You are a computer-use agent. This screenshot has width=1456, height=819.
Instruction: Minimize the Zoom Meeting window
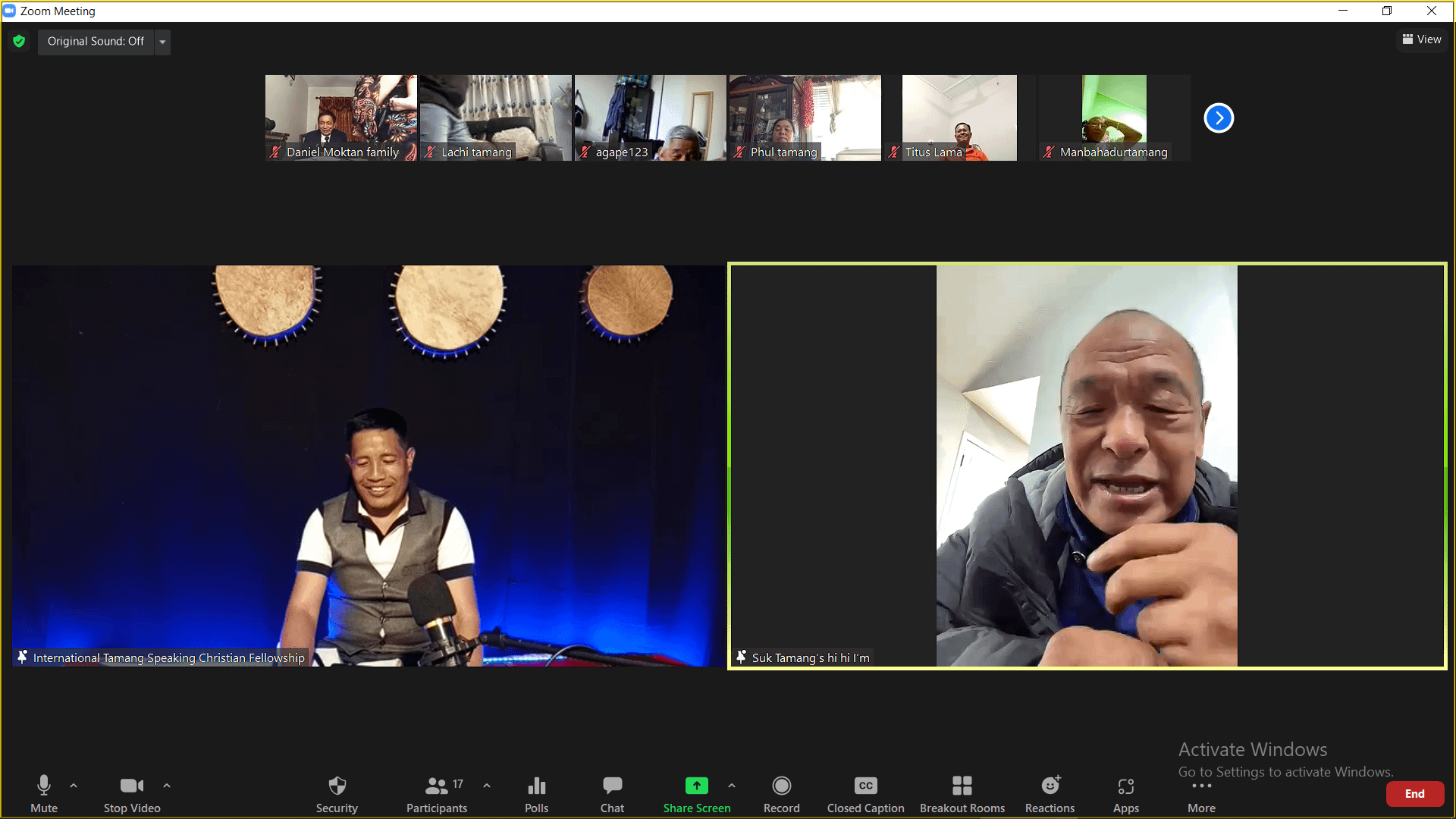point(1343,11)
